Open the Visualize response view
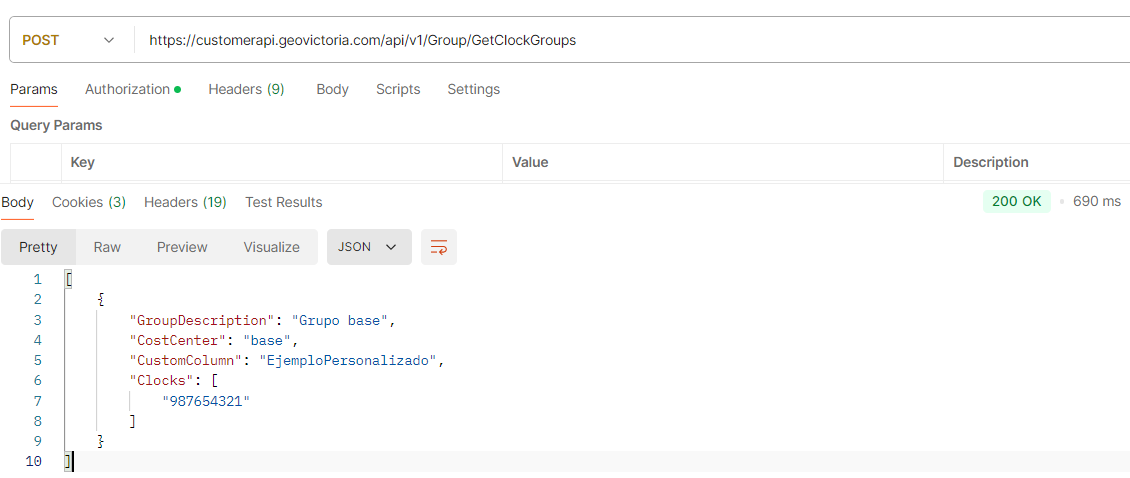The width and height of the screenshot is (1130, 478). click(271, 247)
